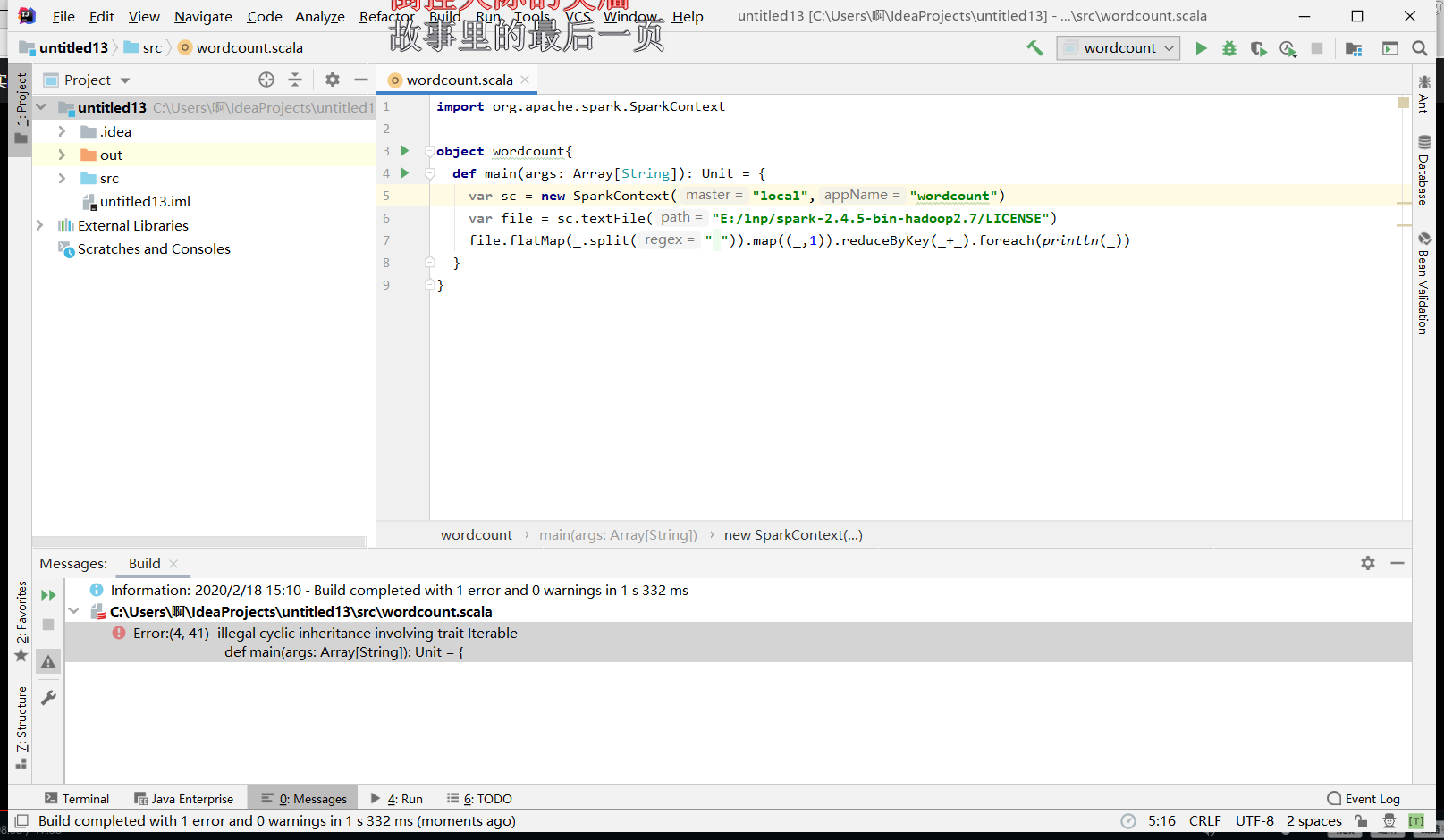The image size is (1444, 840).
Task: Click UTF-8 encoding in status bar
Action: click(x=1254, y=820)
